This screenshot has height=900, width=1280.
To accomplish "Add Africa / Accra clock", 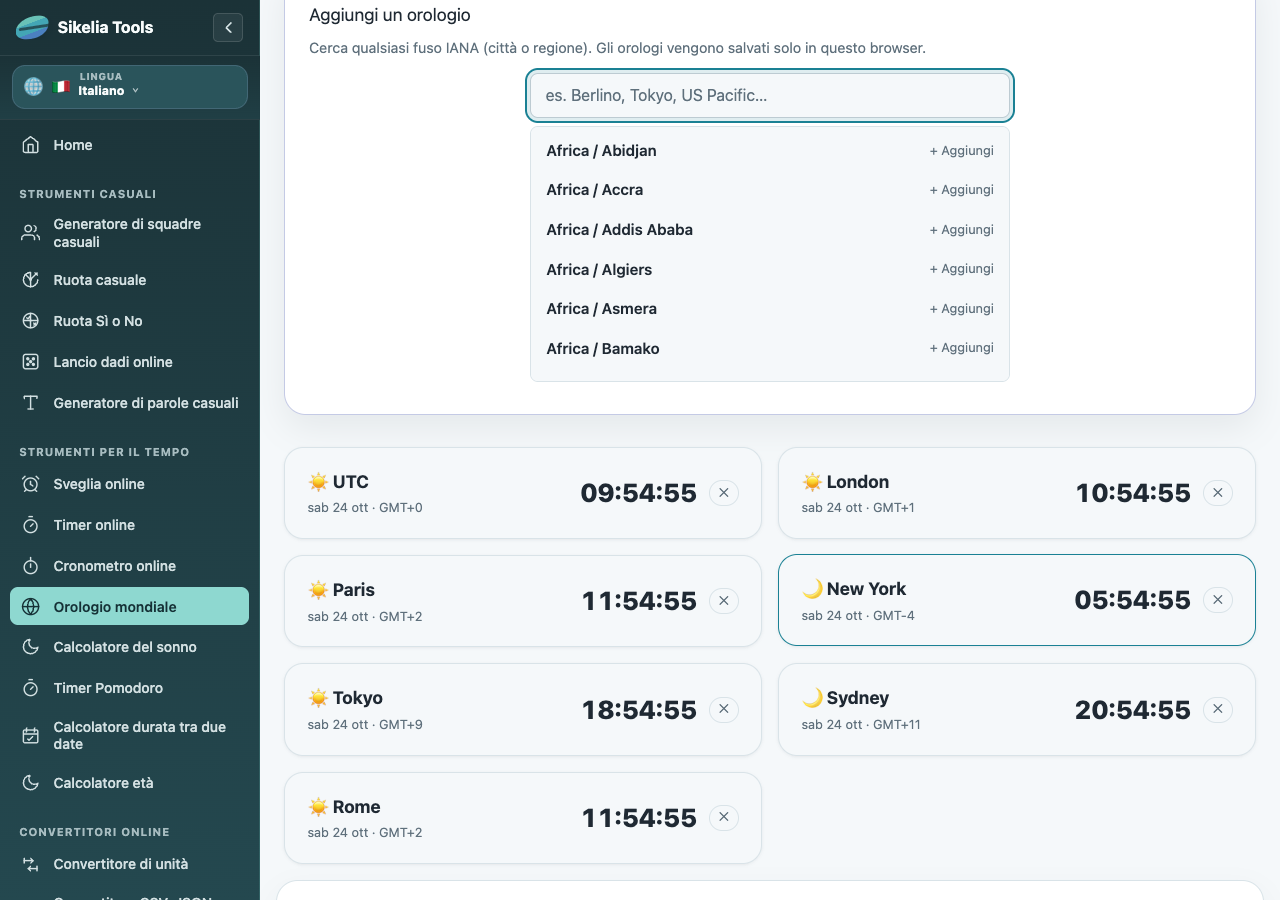I will click(962, 190).
